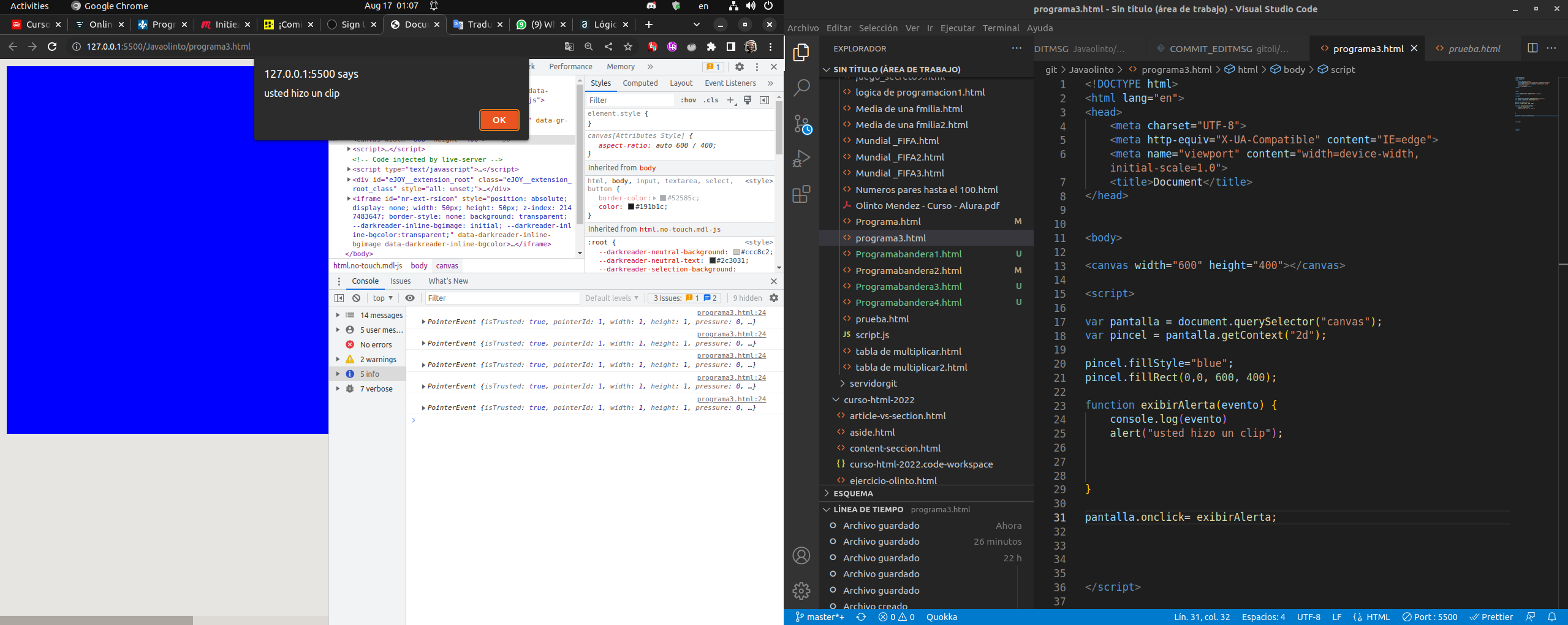Share this page from the address bar

(x=608, y=47)
